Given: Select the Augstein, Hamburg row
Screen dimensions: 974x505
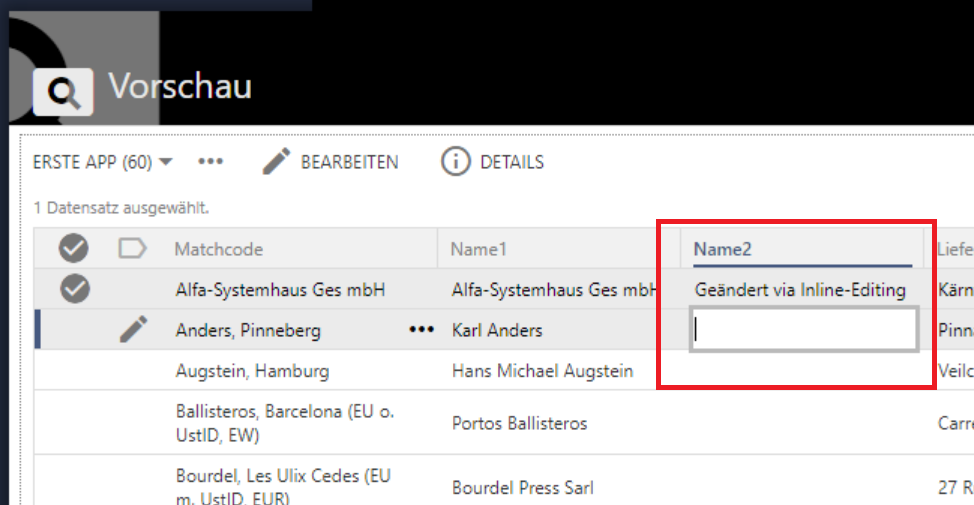Looking at the screenshot, I should (252, 371).
